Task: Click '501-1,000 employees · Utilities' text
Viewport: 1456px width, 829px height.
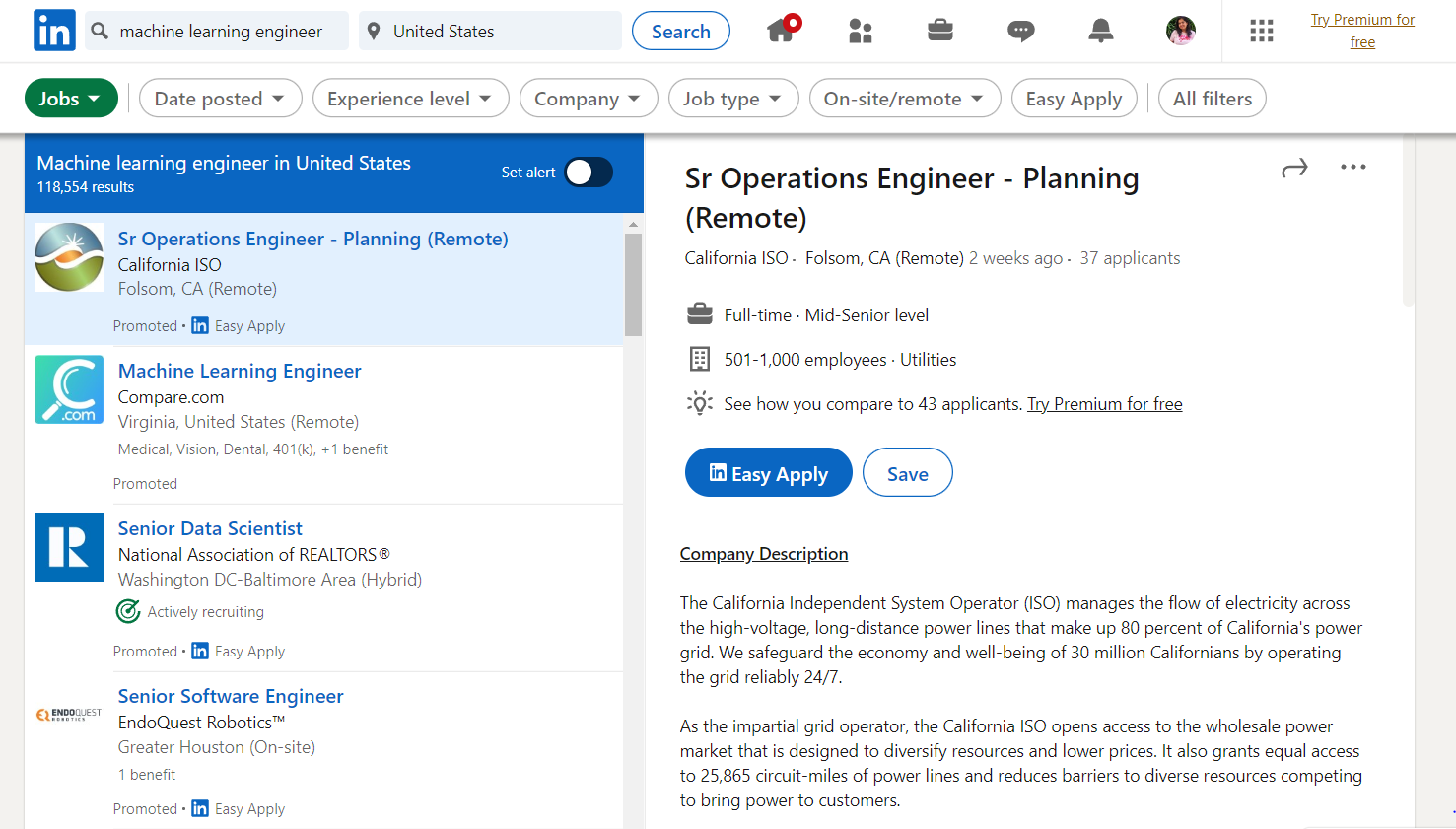Action: (x=840, y=360)
